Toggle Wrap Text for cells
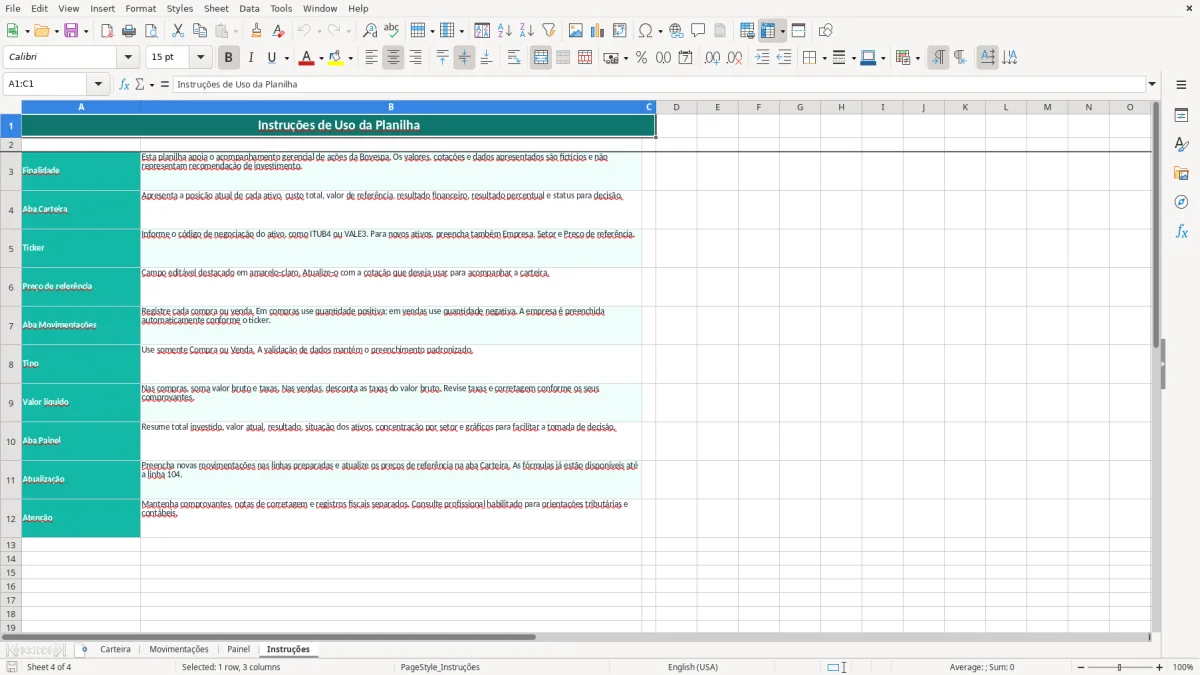Screen dimensions: 1200x675 [x=514, y=58]
